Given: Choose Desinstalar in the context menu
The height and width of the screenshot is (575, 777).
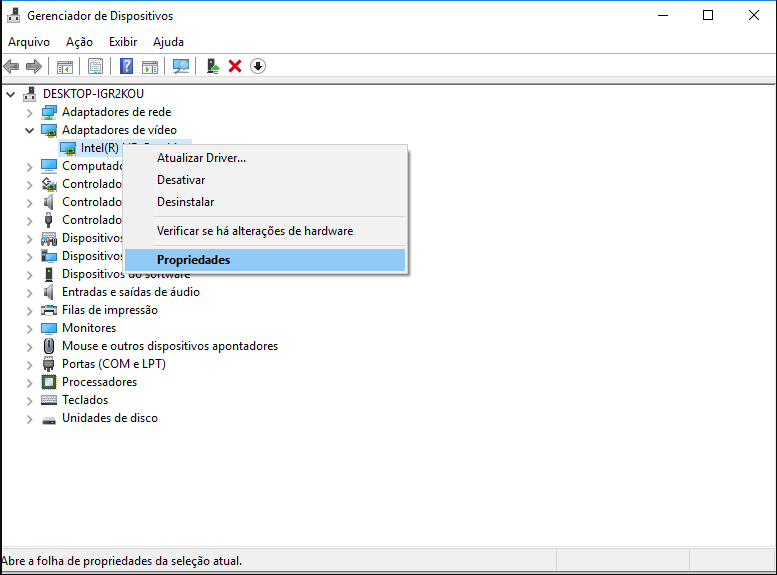Looking at the screenshot, I should point(265,202).
